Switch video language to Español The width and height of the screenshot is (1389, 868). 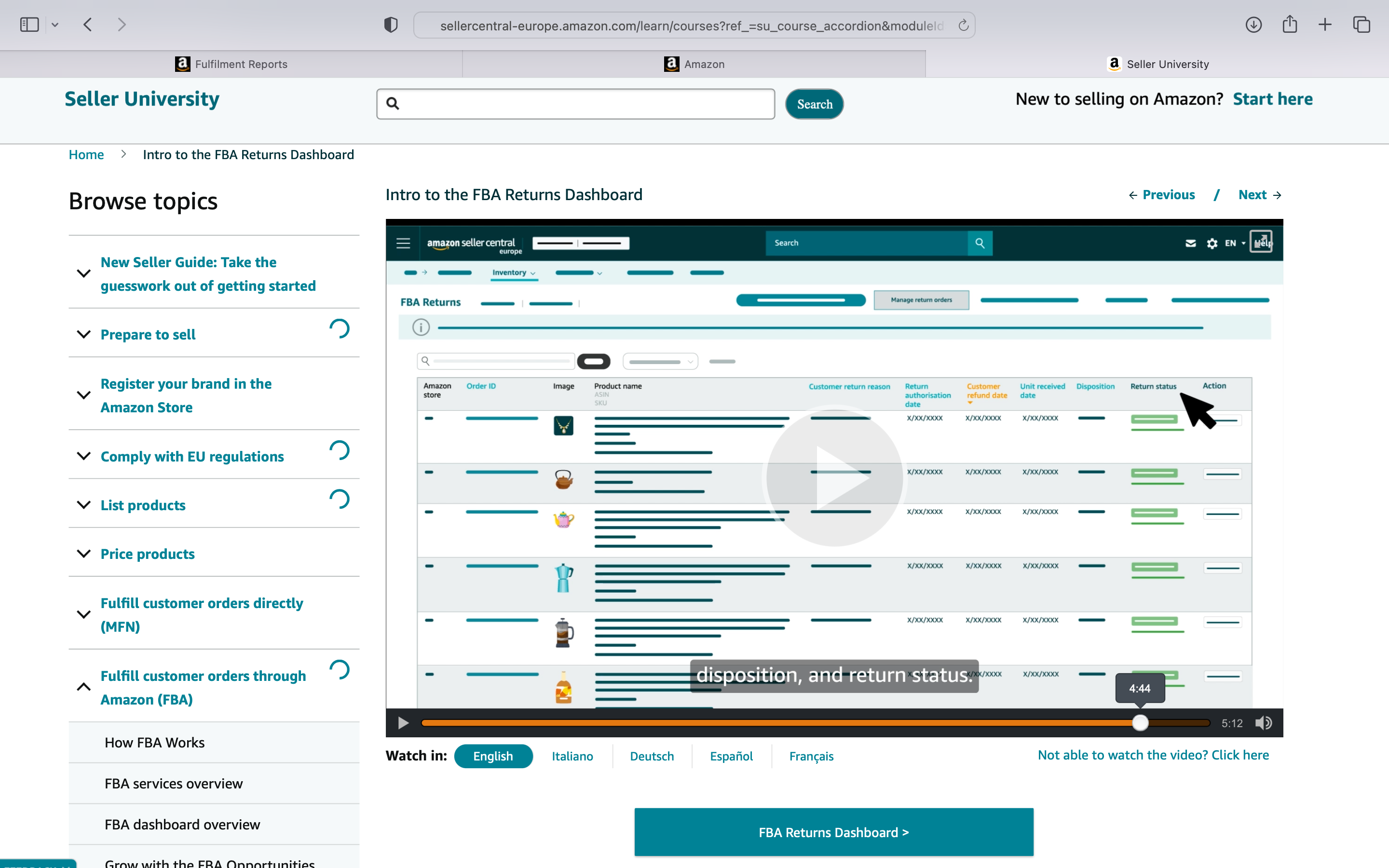pos(731,756)
